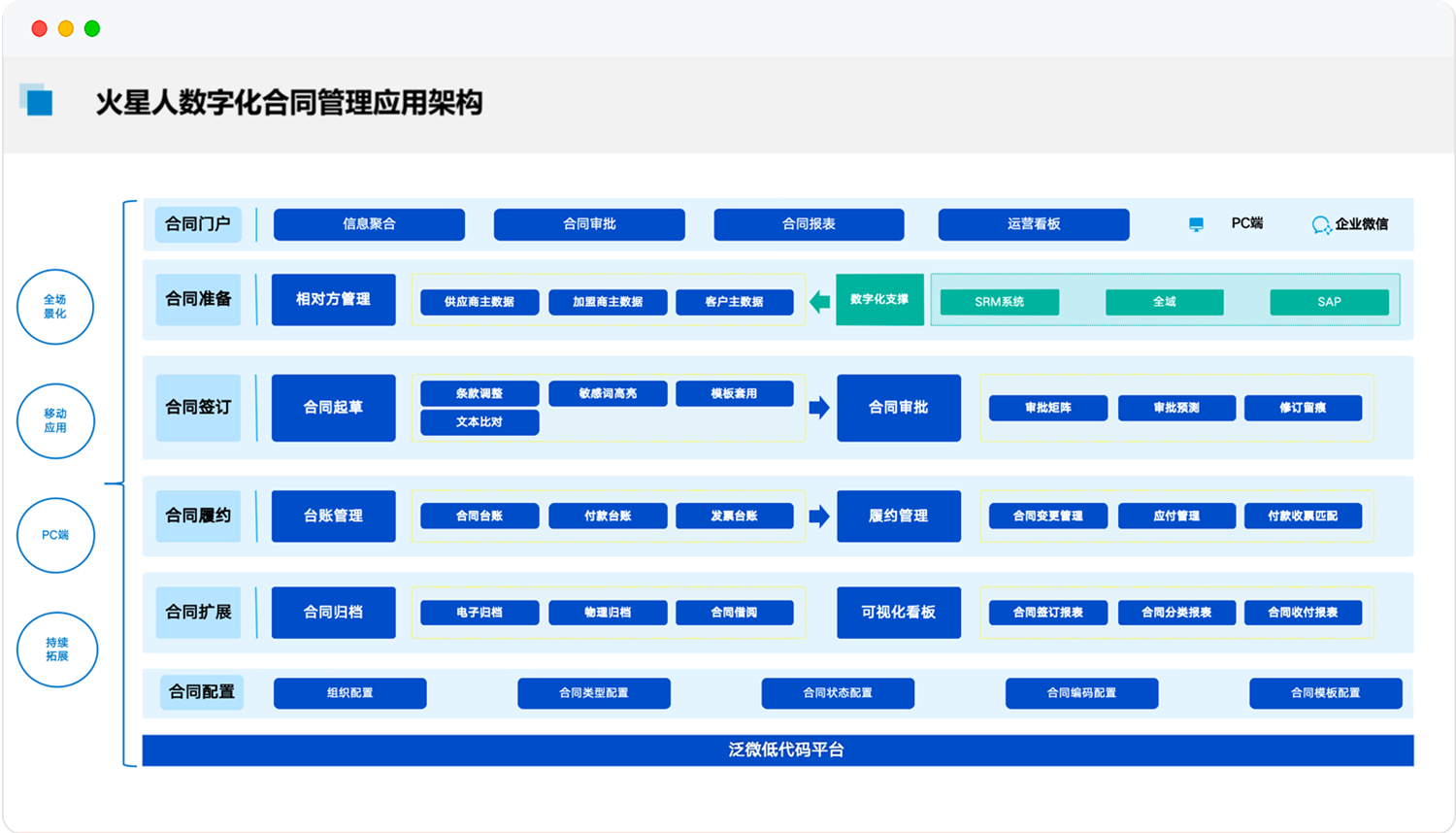Click the 运营看板 block
The height and width of the screenshot is (833, 1456).
pyautogui.click(x=1034, y=224)
